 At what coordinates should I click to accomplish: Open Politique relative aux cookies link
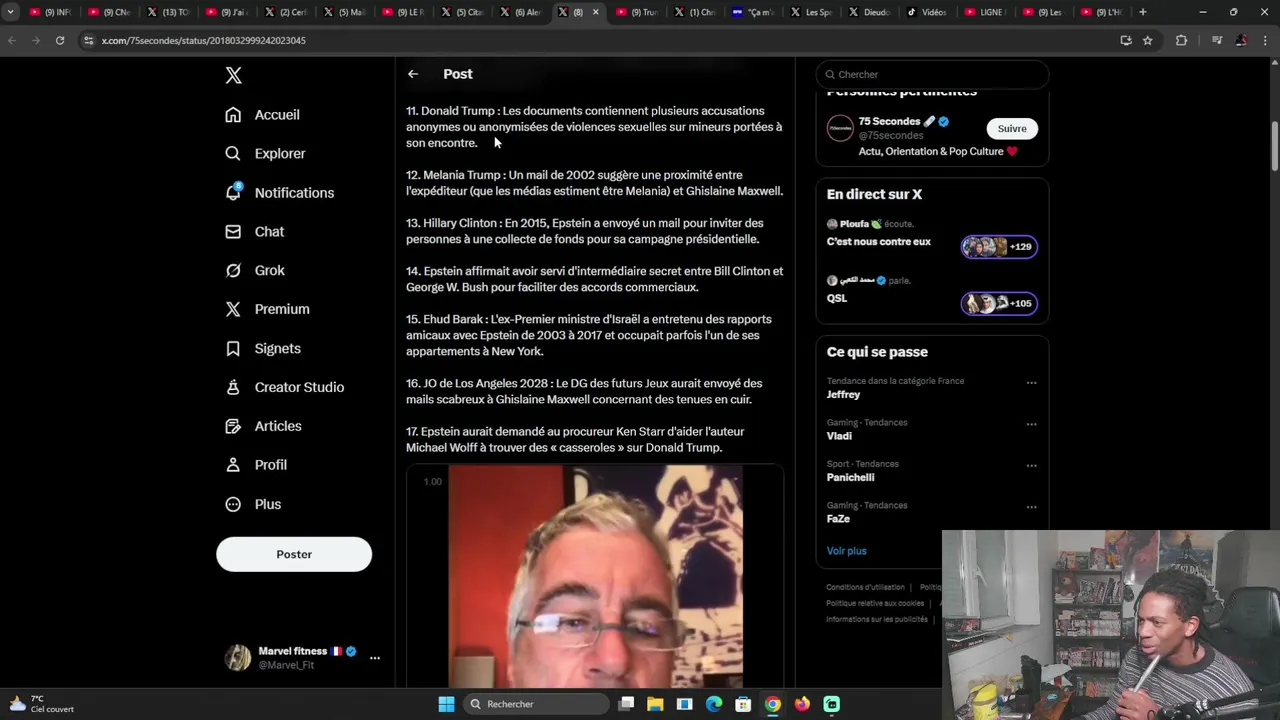[x=875, y=603]
